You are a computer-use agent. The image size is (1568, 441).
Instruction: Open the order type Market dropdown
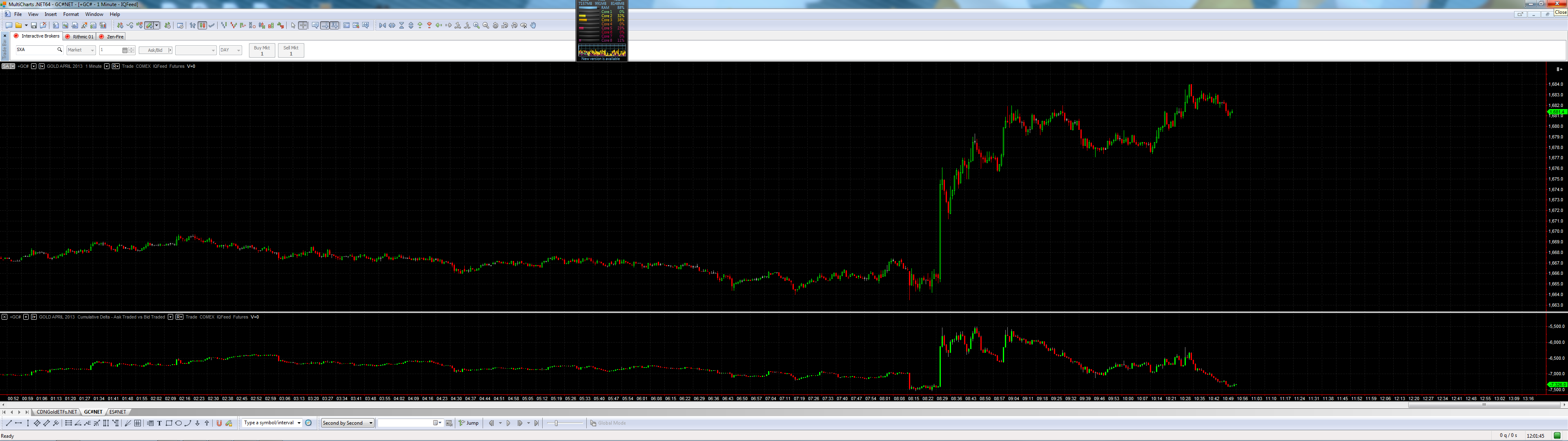[x=81, y=51]
